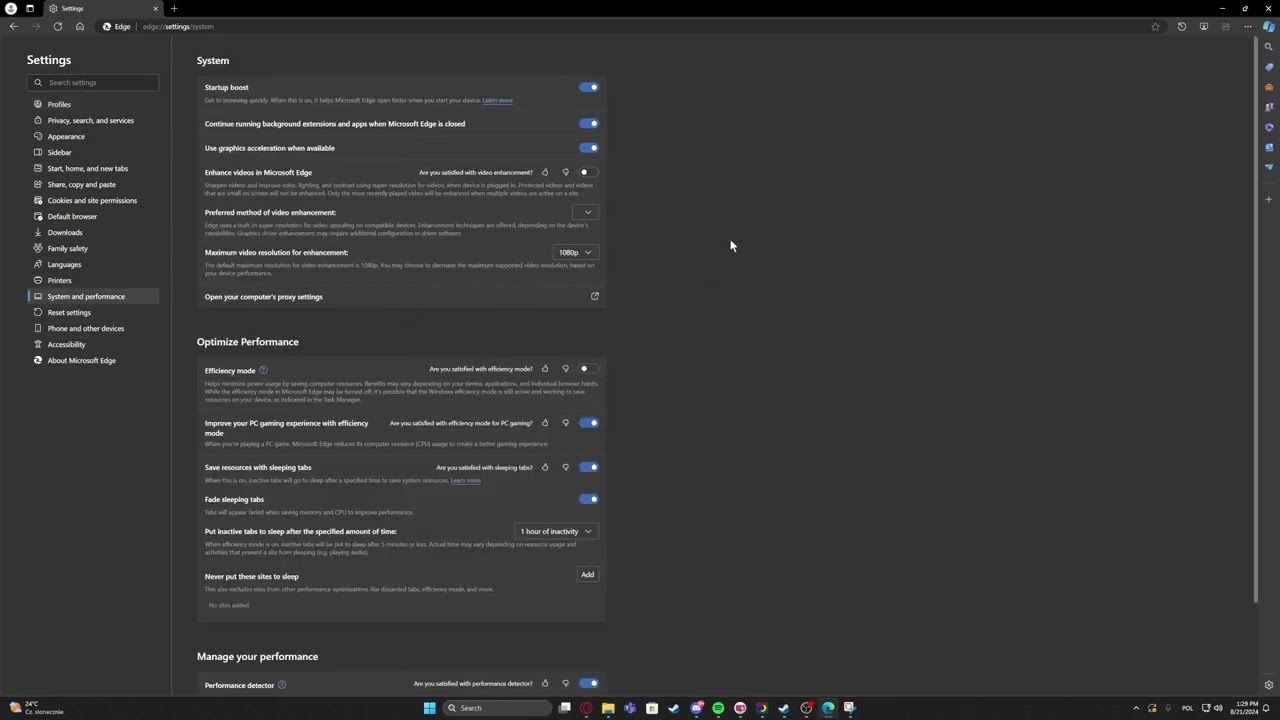This screenshot has height=720, width=1280.
Task: Open Profiles settings section
Action: 93,104
